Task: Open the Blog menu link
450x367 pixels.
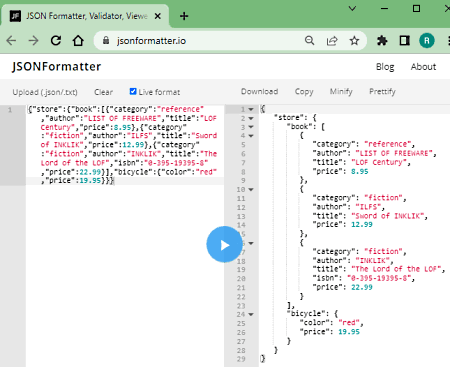Action: pyautogui.click(x=385, y=67)
